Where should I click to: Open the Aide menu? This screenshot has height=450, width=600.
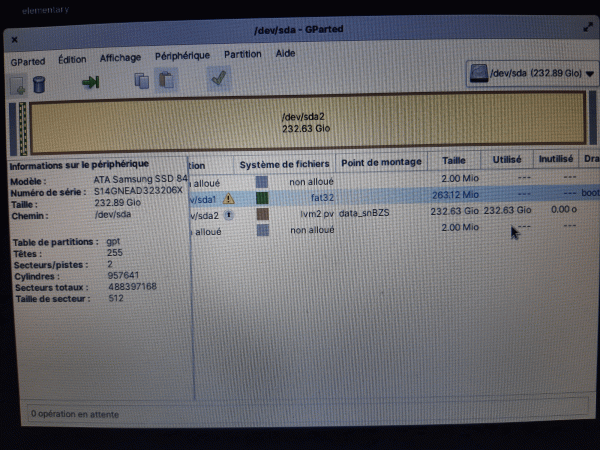pyautogui.click(x=285, y=54)
